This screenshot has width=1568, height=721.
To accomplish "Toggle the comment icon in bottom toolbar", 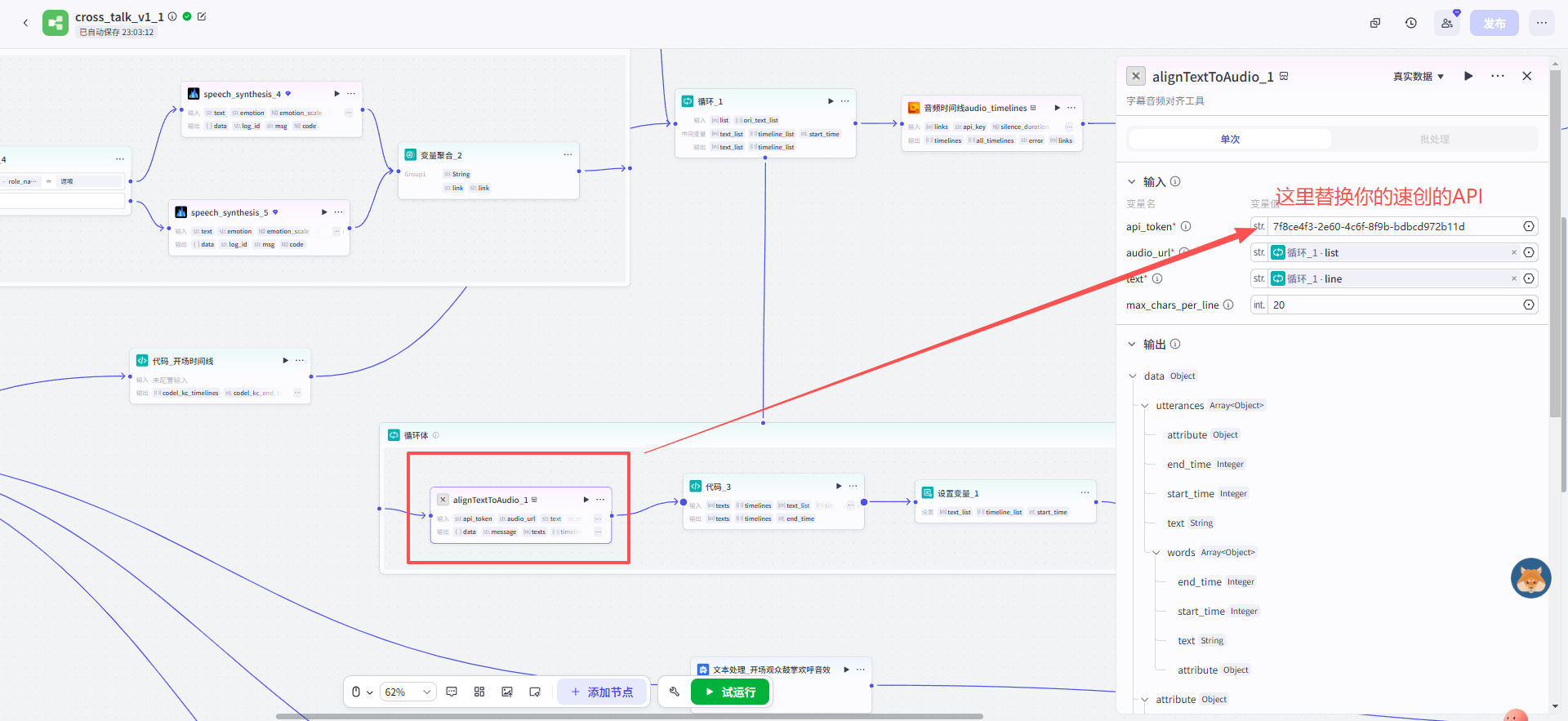I will click(x=452, y=692).
